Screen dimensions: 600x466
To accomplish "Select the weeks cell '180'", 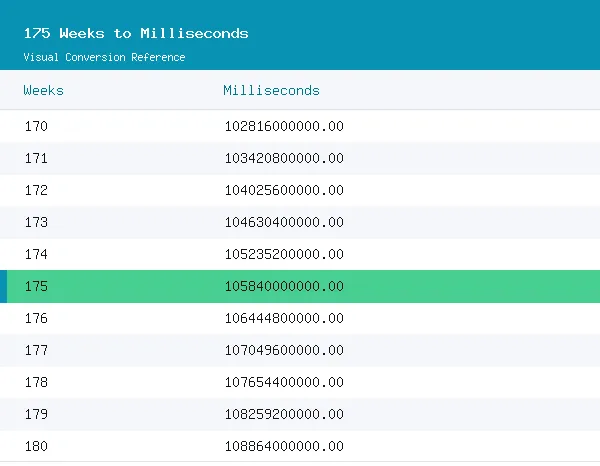I will click(x=36, y=446).
